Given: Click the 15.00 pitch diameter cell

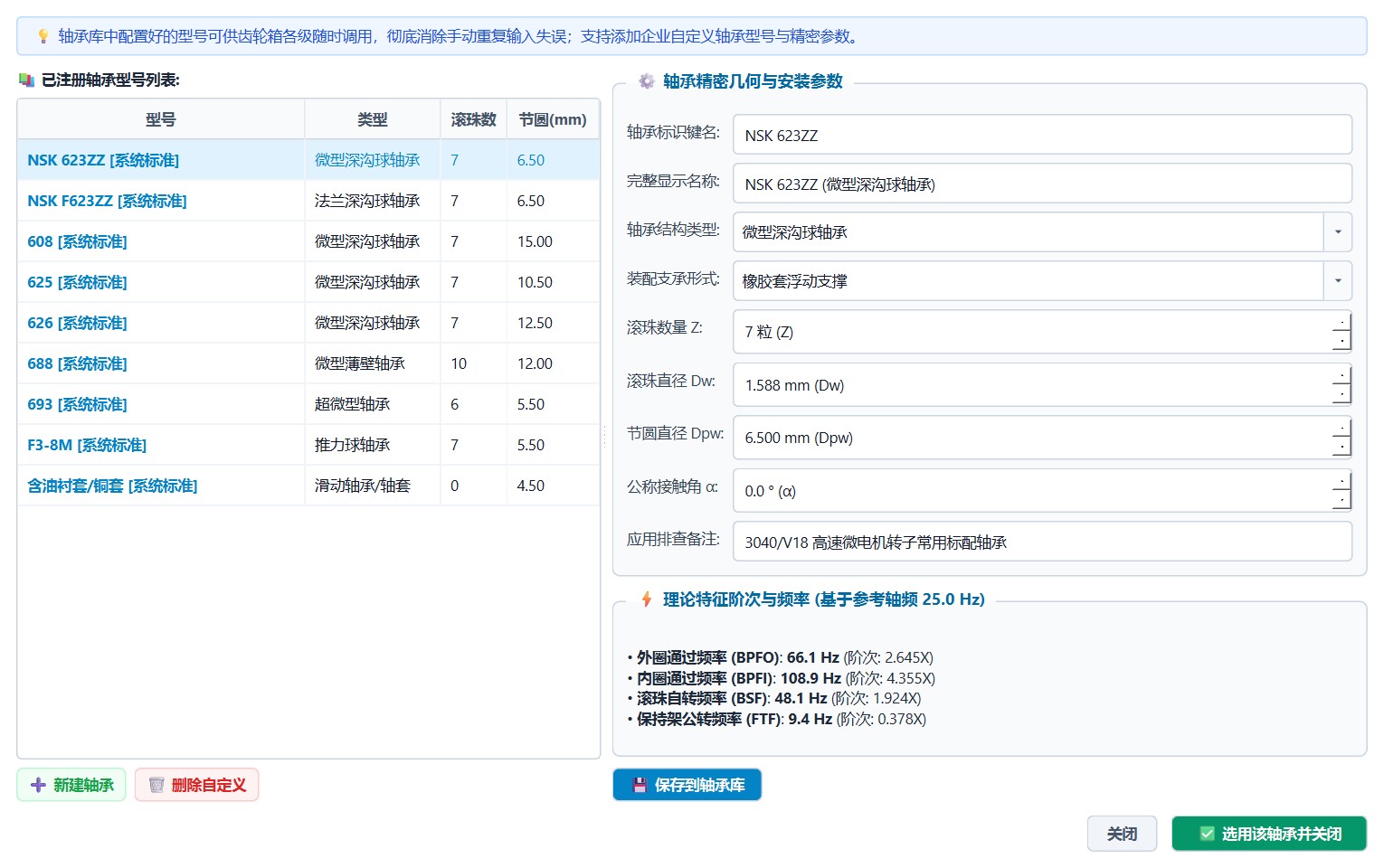Looking at the screenshot, I should point(553,241).
